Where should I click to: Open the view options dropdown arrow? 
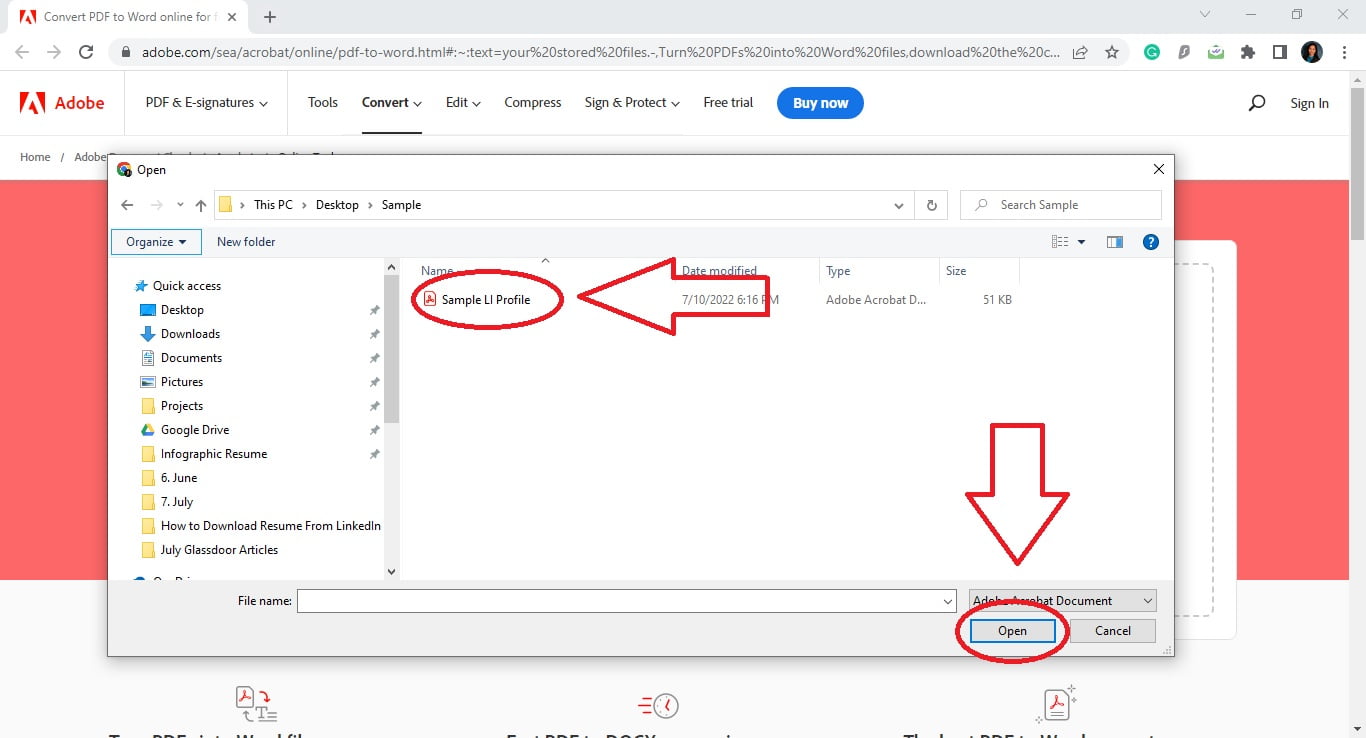pyautogui.click(x=1081, y=242)
